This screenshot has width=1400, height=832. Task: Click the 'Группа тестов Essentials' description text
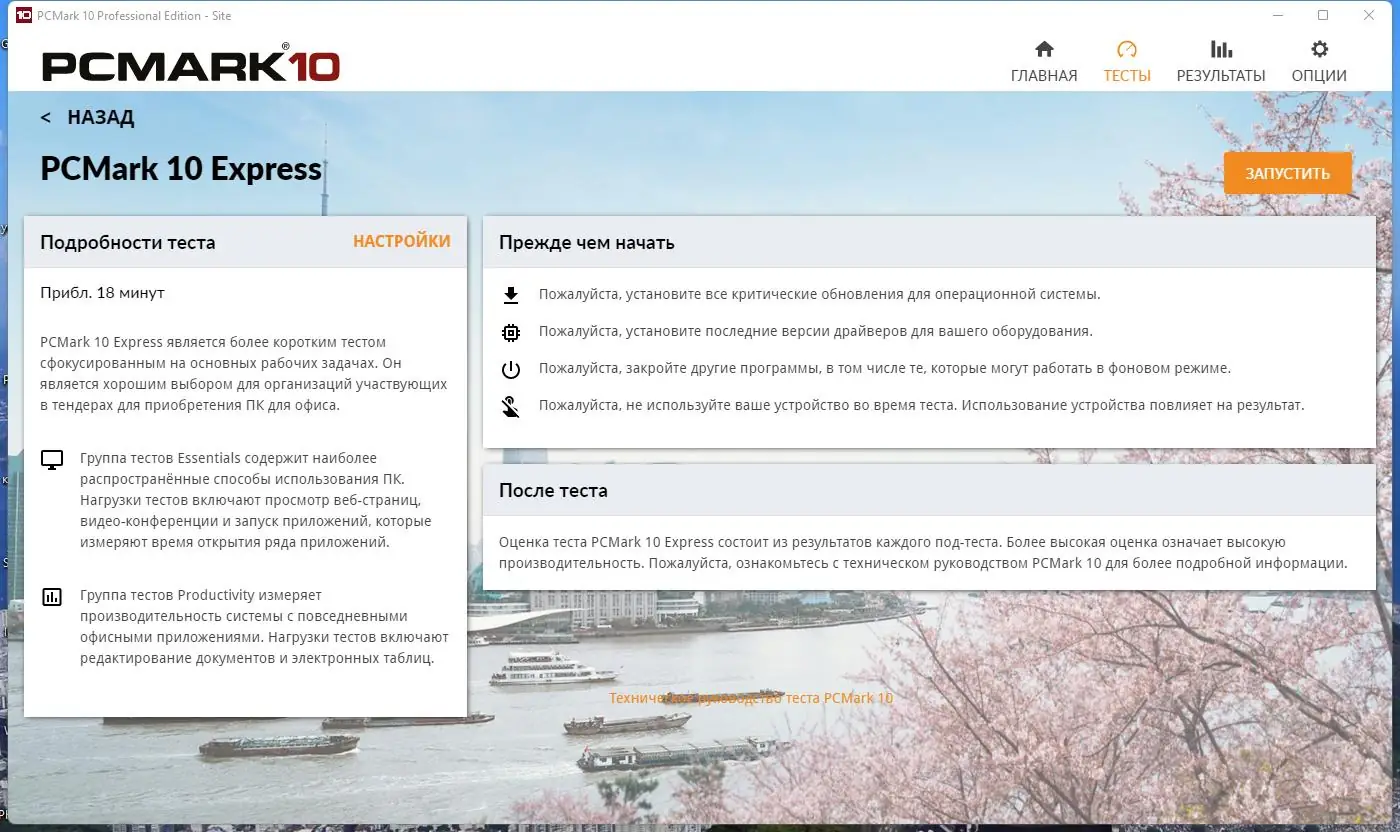click(256, 500)
